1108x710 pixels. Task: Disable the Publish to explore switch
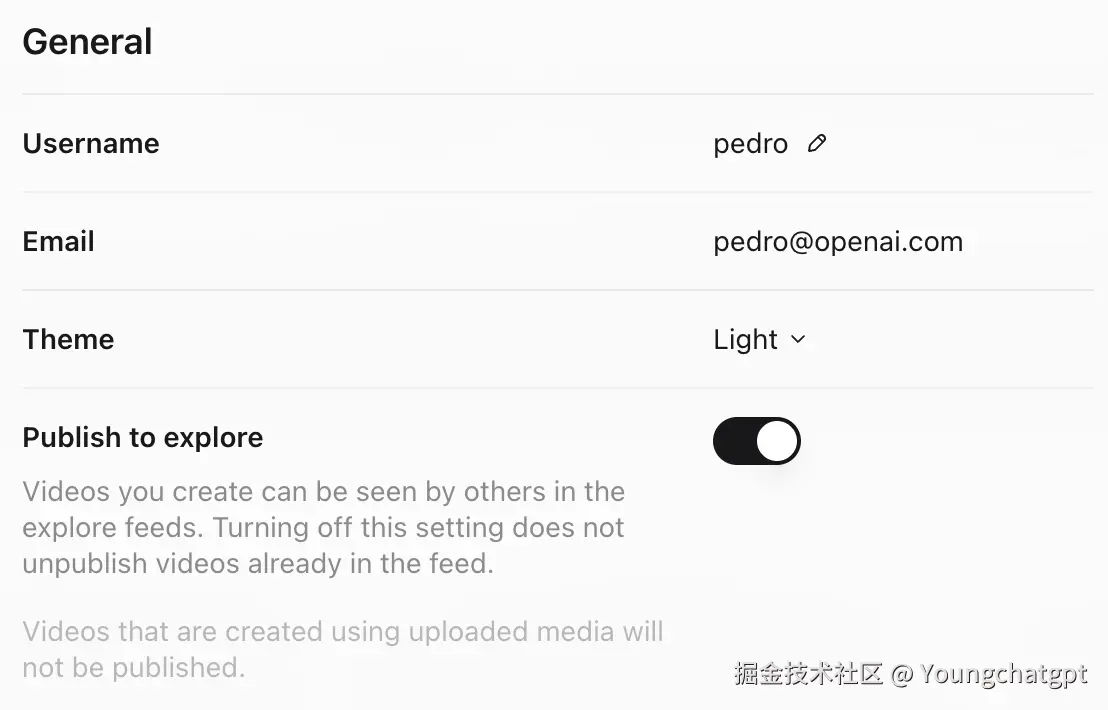coord(756,441)
